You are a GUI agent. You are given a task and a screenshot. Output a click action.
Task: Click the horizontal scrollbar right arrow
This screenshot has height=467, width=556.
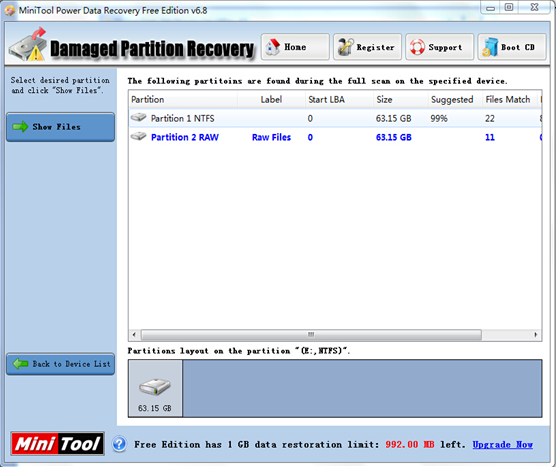pyautogui.click(x=535, y=334)
